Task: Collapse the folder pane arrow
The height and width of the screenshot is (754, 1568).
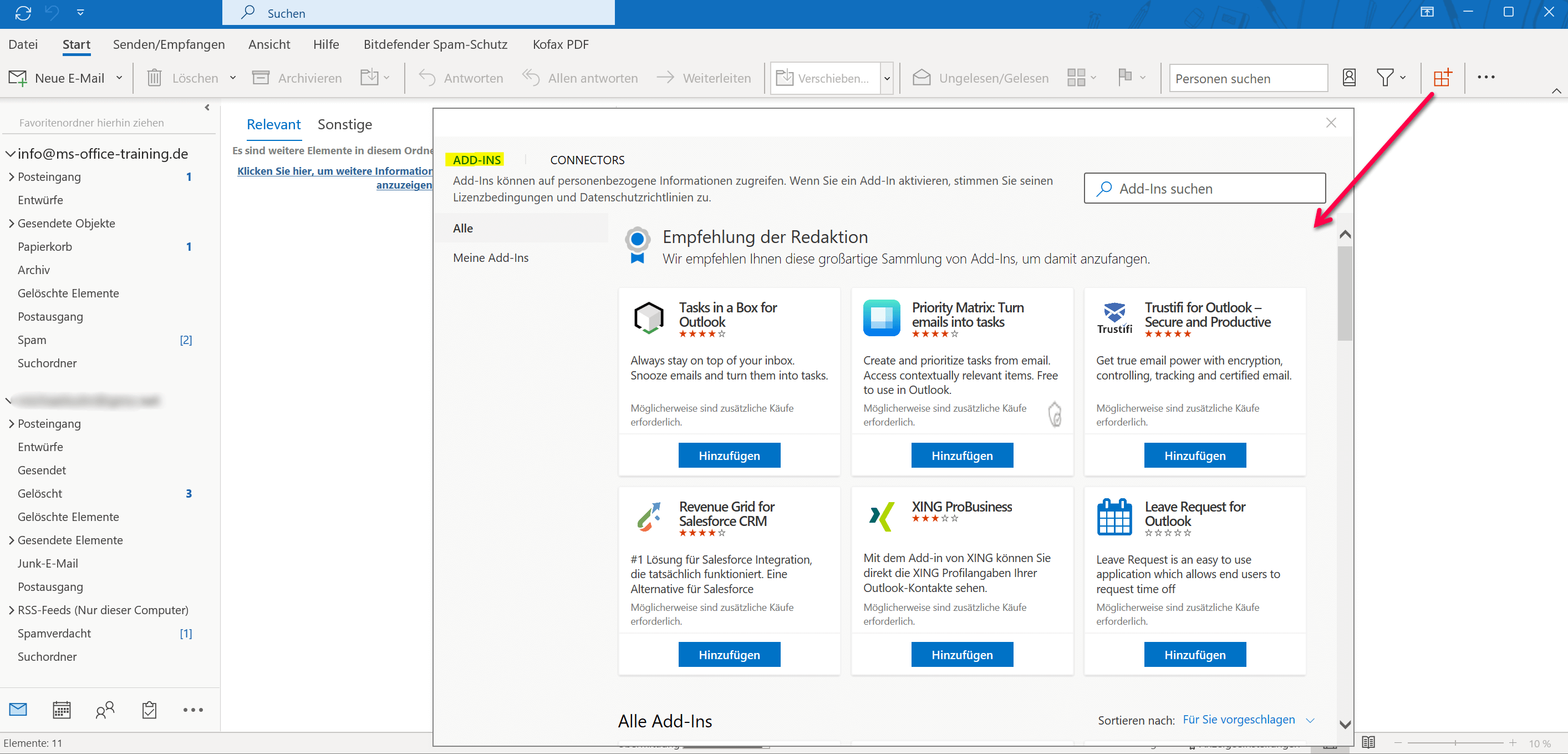Action: tap(207, 108)
